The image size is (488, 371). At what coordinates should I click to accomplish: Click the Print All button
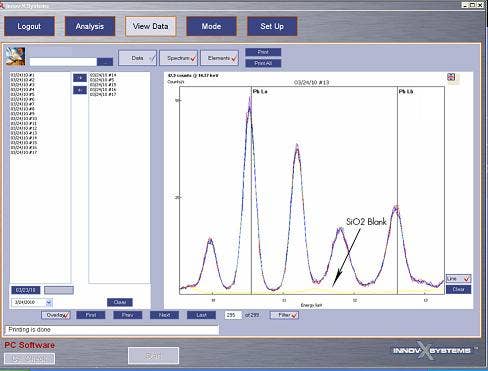[263, 63]
